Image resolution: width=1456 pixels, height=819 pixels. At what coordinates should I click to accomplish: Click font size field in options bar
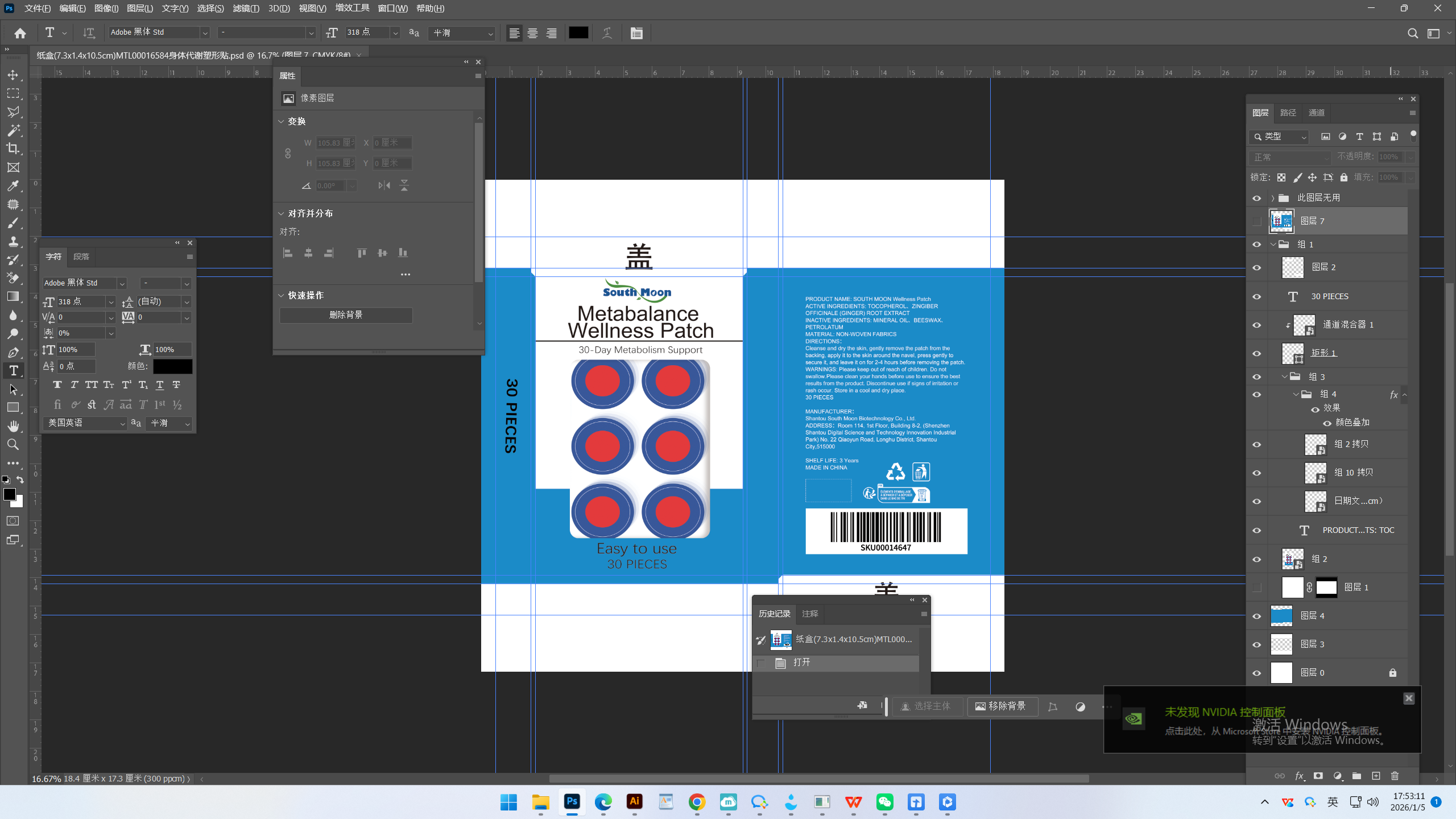pos(367,33)
